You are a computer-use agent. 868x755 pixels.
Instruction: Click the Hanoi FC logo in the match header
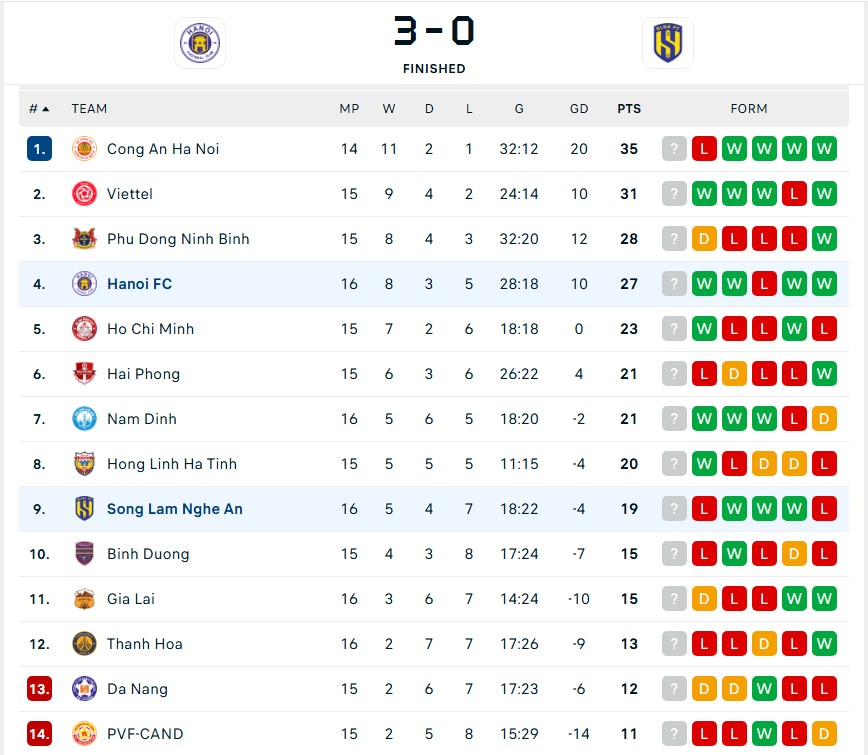pos(200,43)
